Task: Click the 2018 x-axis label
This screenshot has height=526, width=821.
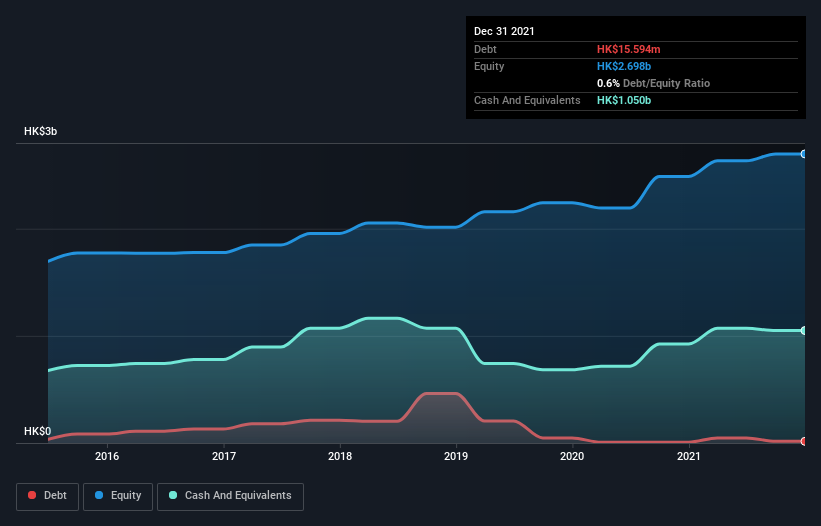Action: (x=340, y=456)
